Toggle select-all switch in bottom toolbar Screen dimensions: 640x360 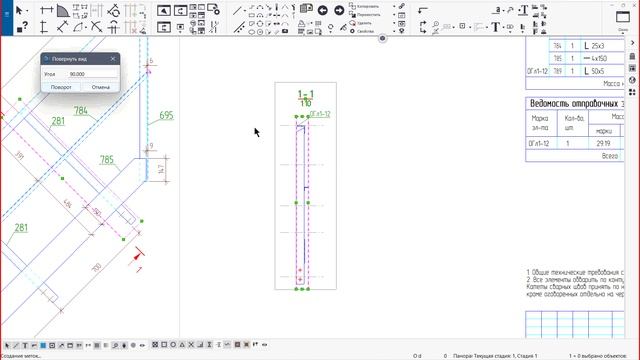(x=7, y=345)
